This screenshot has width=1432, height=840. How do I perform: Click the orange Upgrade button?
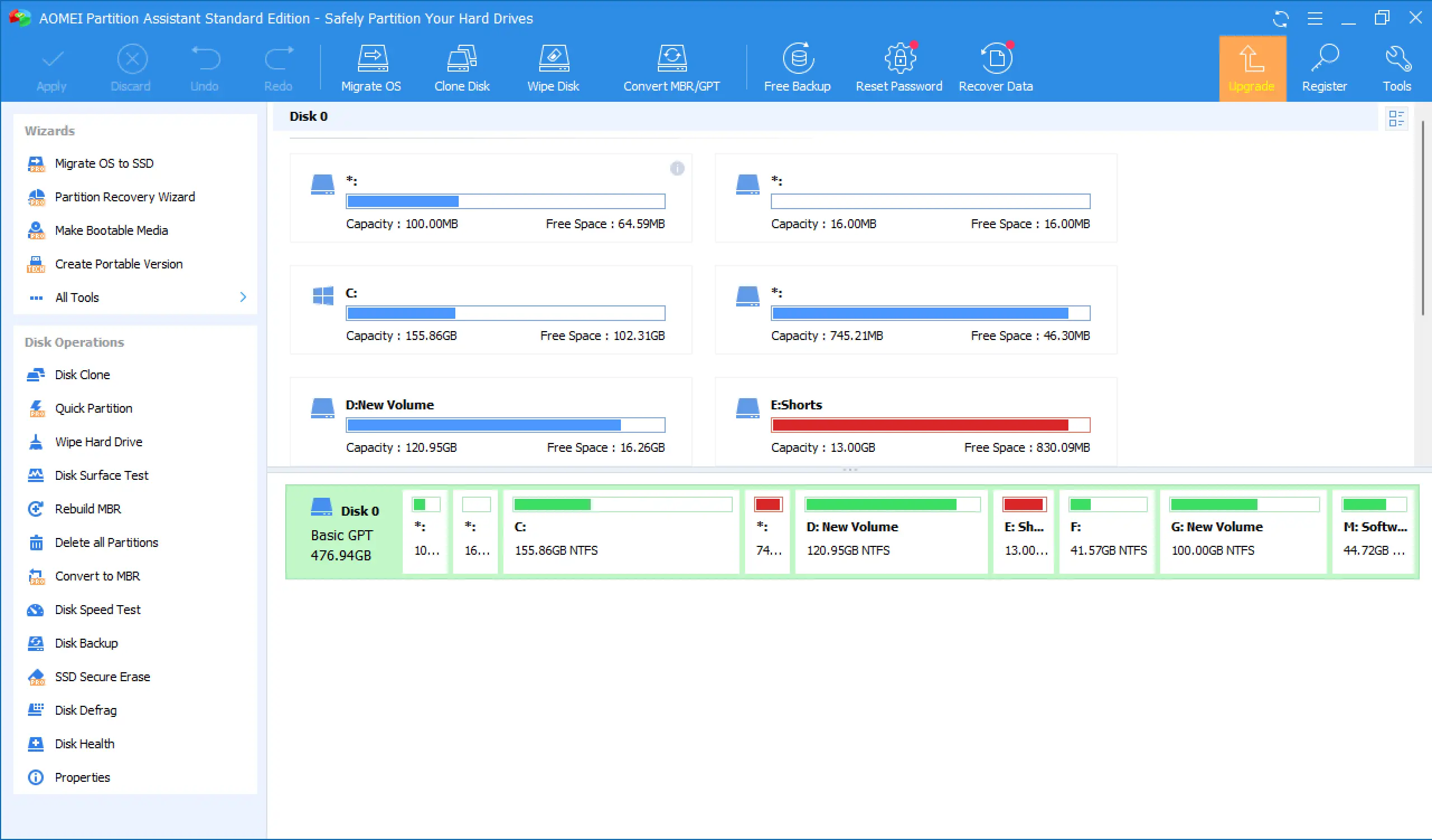1252,68
